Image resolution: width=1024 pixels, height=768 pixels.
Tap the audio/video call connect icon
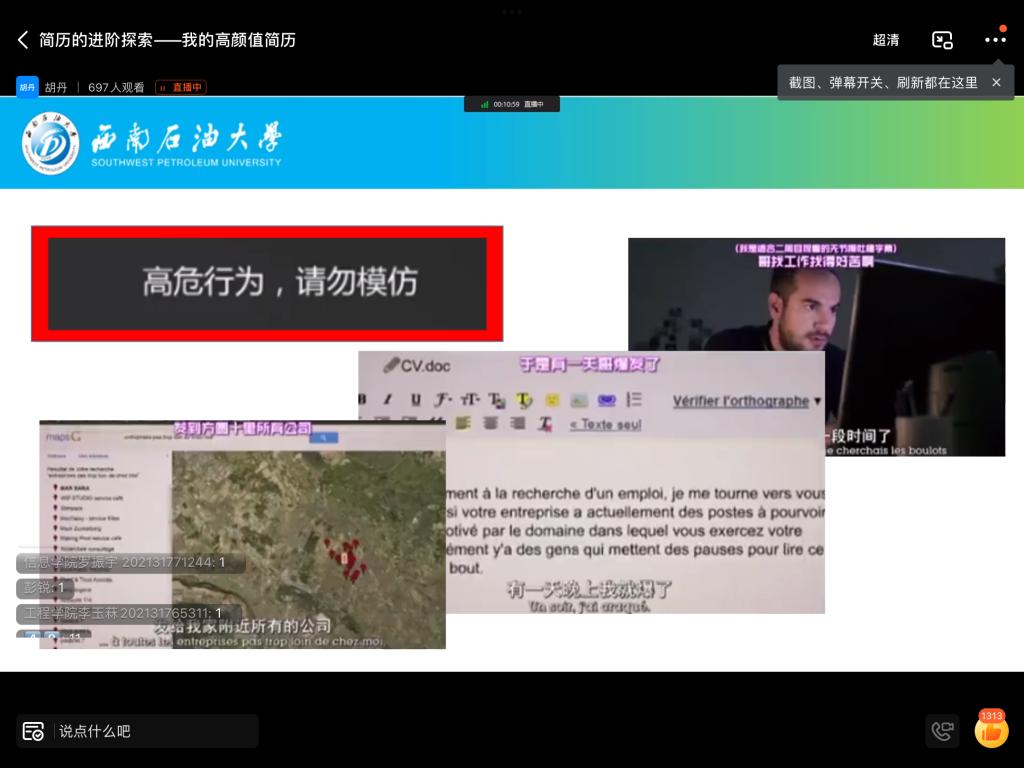[942, 731]
